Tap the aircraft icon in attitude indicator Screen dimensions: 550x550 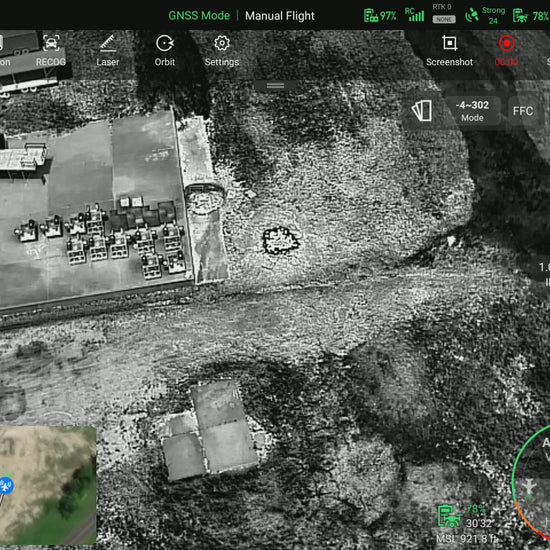pyautogui.click(x=529, y=488)
